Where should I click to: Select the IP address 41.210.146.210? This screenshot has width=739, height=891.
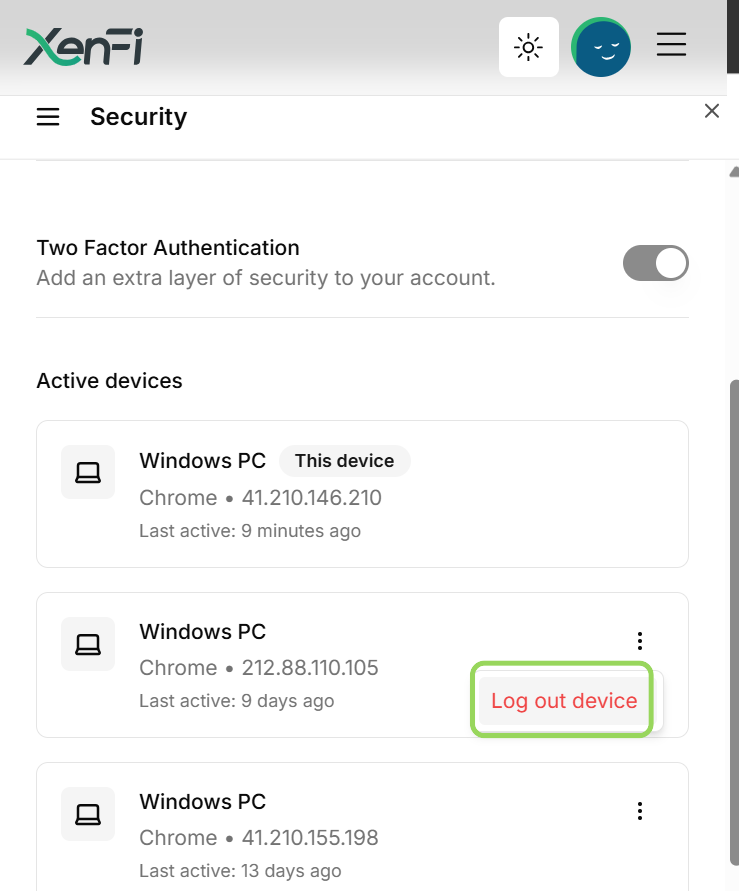[312, 498]
